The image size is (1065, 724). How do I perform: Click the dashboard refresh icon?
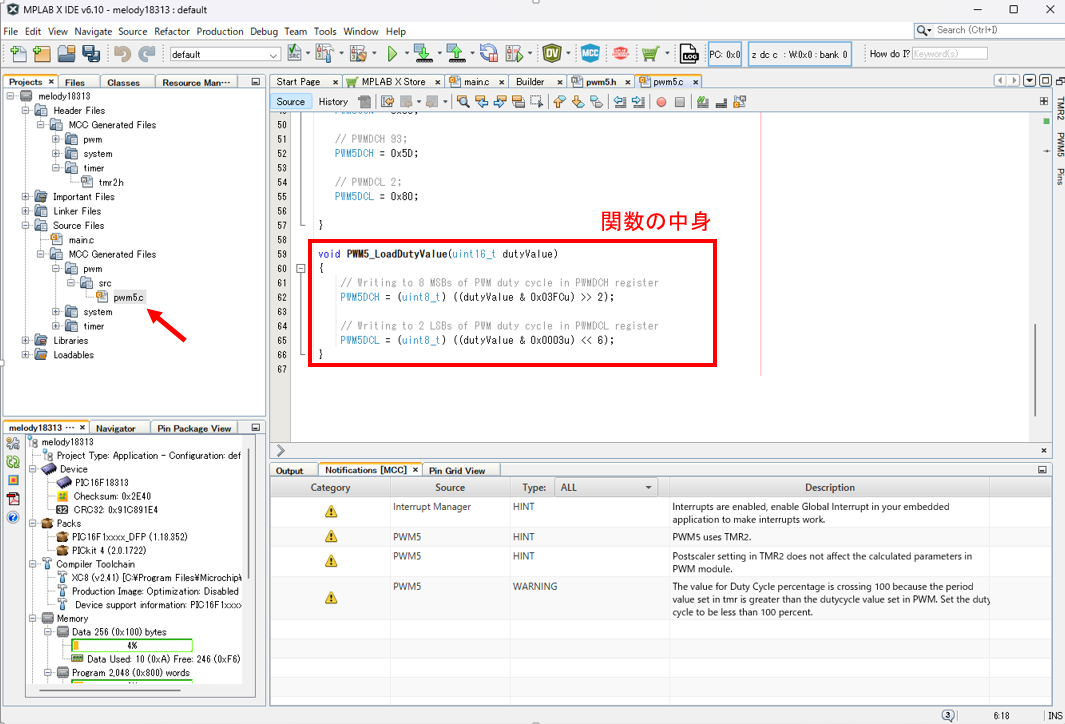pos(13,462)
